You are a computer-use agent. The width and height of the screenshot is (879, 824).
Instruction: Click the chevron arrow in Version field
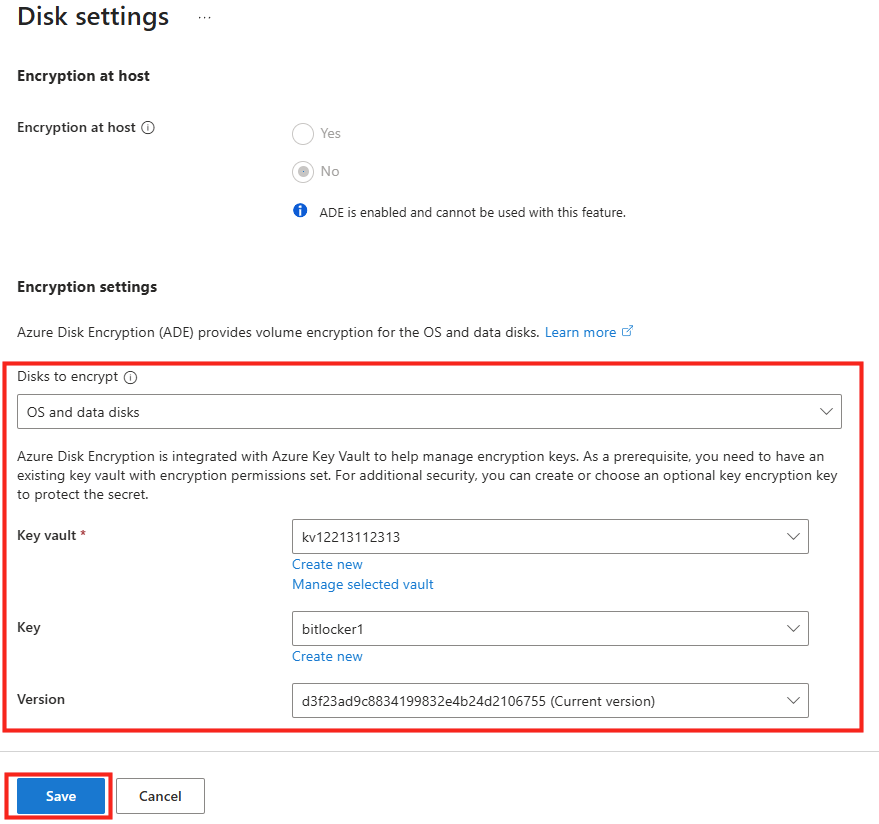click(794, 701)
